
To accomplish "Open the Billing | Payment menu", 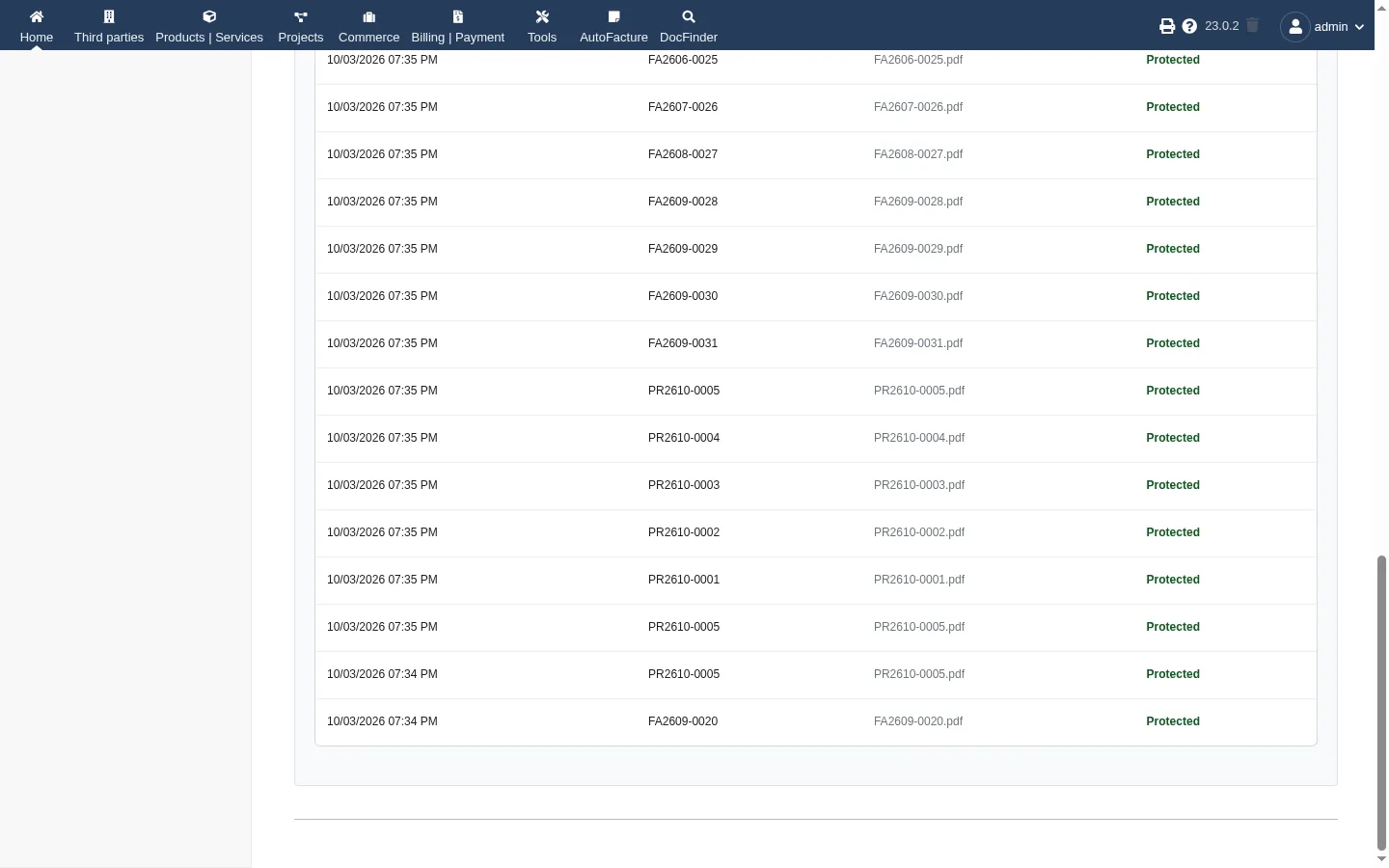I will pos(458,26).
